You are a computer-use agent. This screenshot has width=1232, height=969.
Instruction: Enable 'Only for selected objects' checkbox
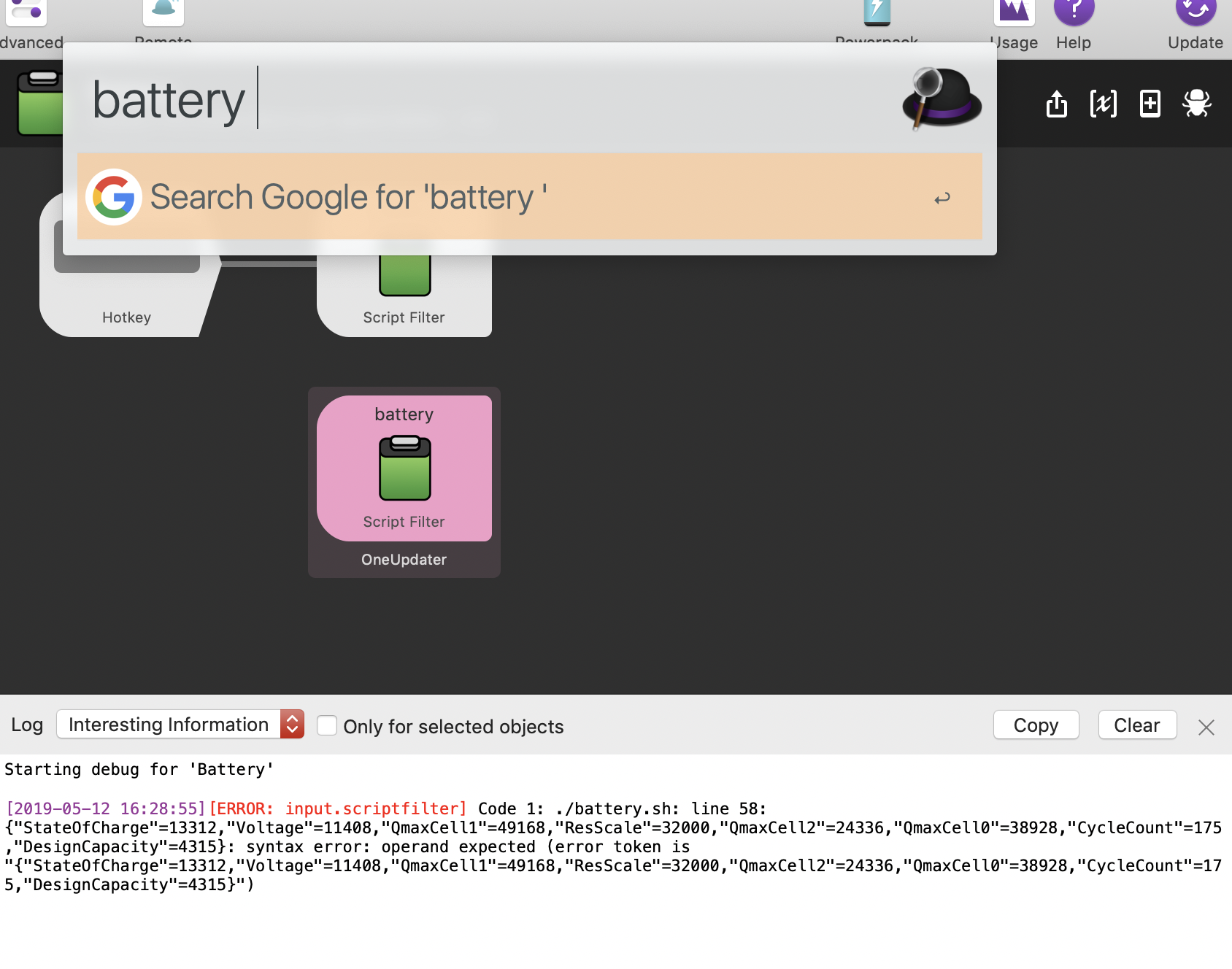pos(327,725)
